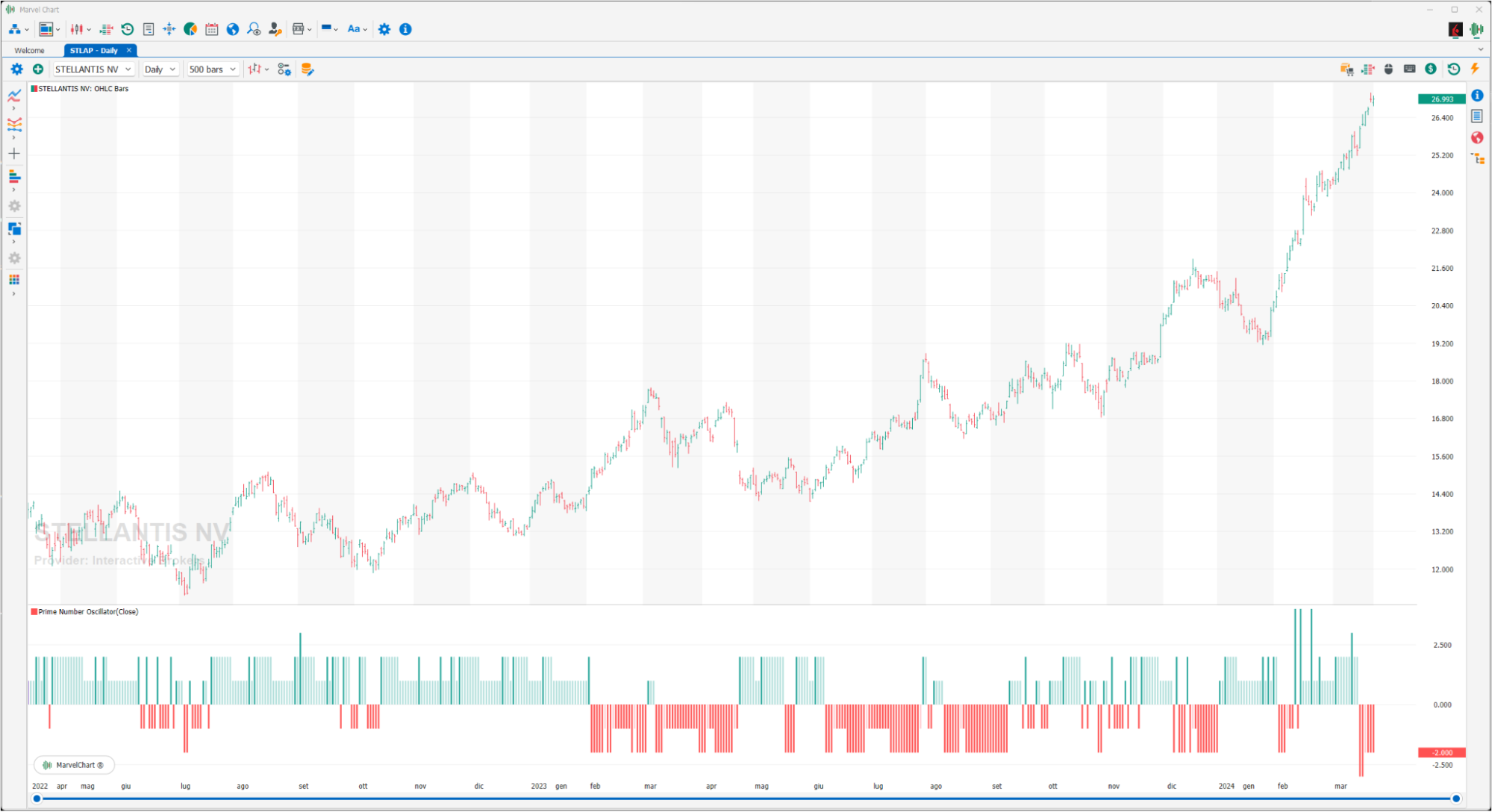This screenshot has width=1492, height=812.
Task: Click the replay history icon in chart toolbar
Action: pos(1454,69)
